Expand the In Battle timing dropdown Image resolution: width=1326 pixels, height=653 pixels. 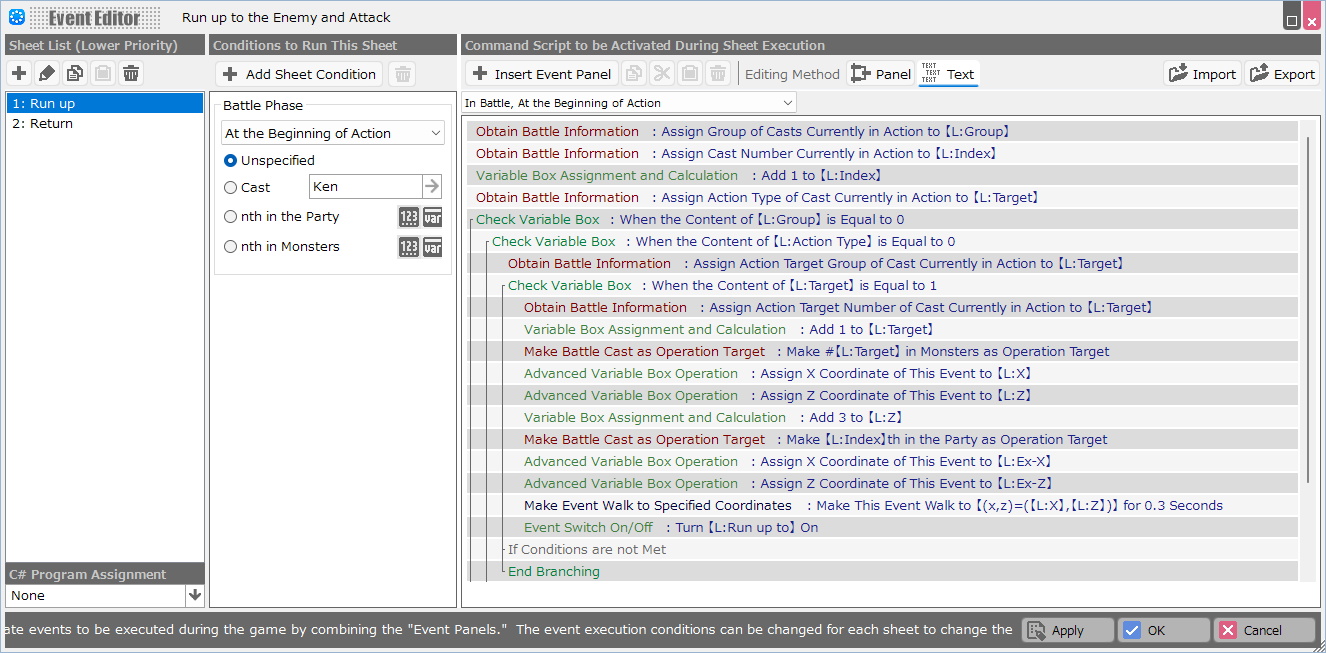[x=629, y=102]
